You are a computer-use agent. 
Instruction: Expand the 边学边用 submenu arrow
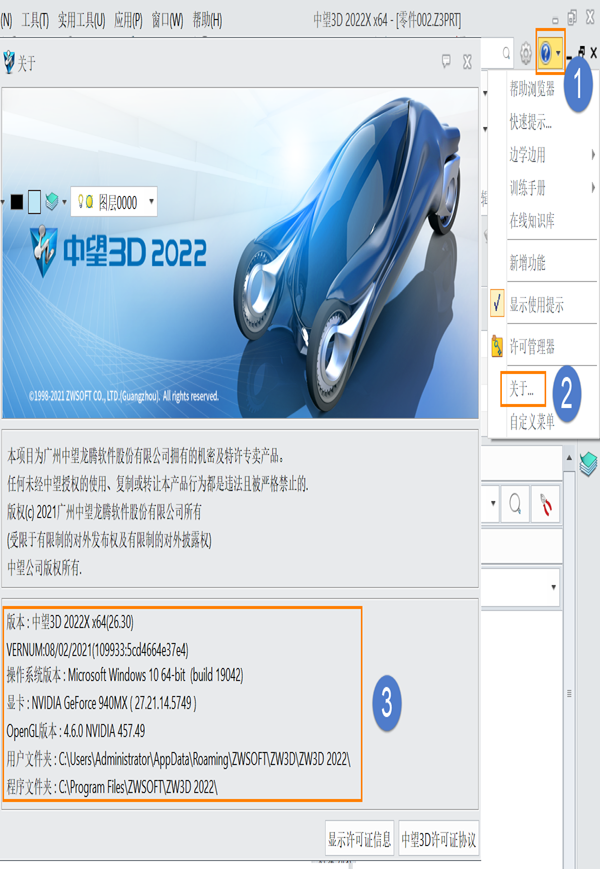[x=593, y=155]
